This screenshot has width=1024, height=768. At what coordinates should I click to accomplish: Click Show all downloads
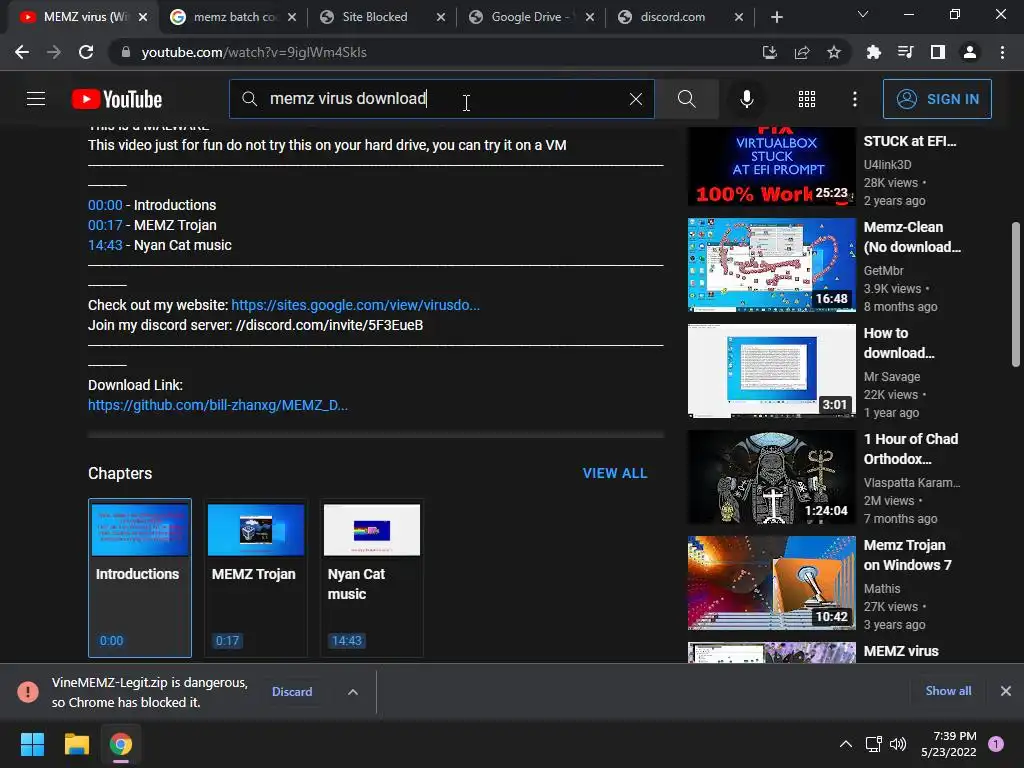(x=948, y=691)
